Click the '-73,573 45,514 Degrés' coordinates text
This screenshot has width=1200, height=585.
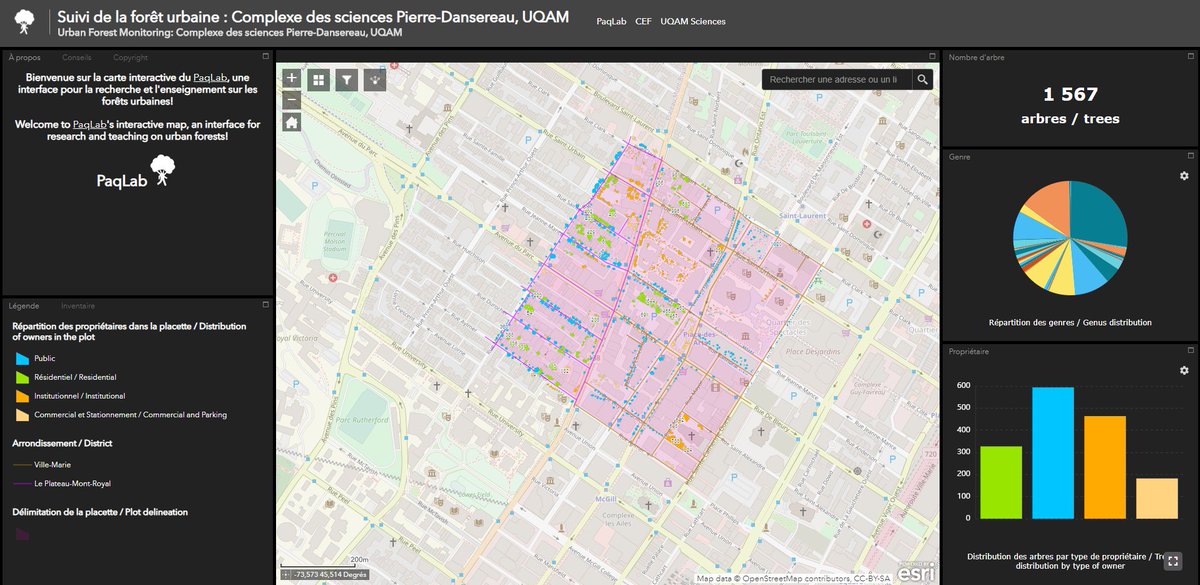pos(332,575)
